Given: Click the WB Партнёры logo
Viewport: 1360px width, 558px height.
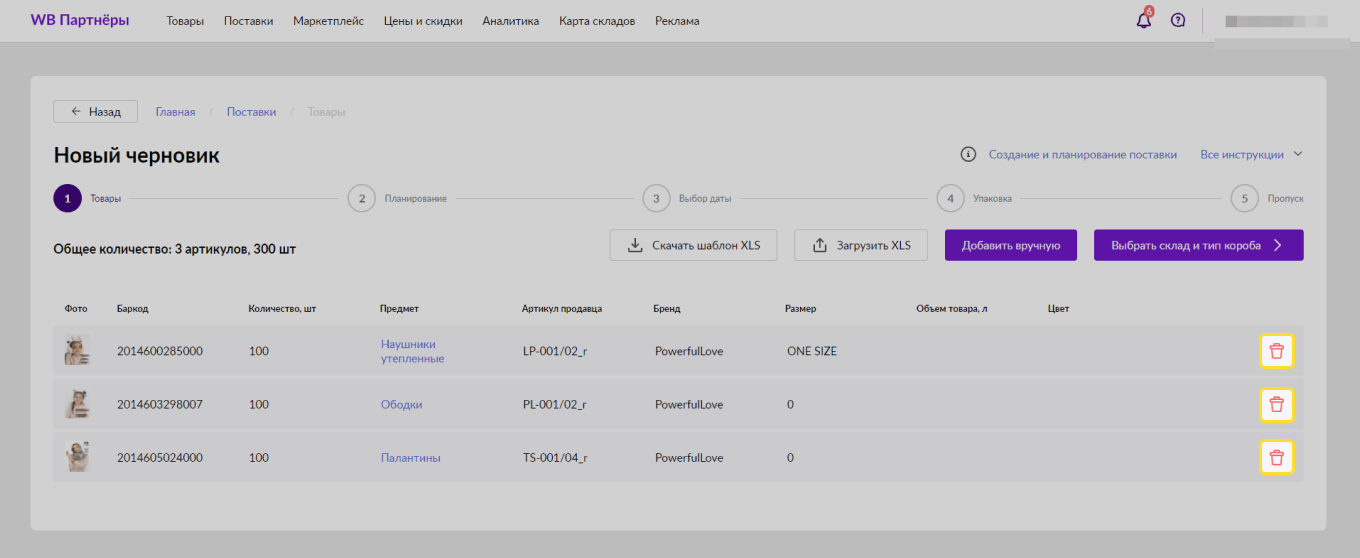Looking at the screenshot, I should pos(80,20).
